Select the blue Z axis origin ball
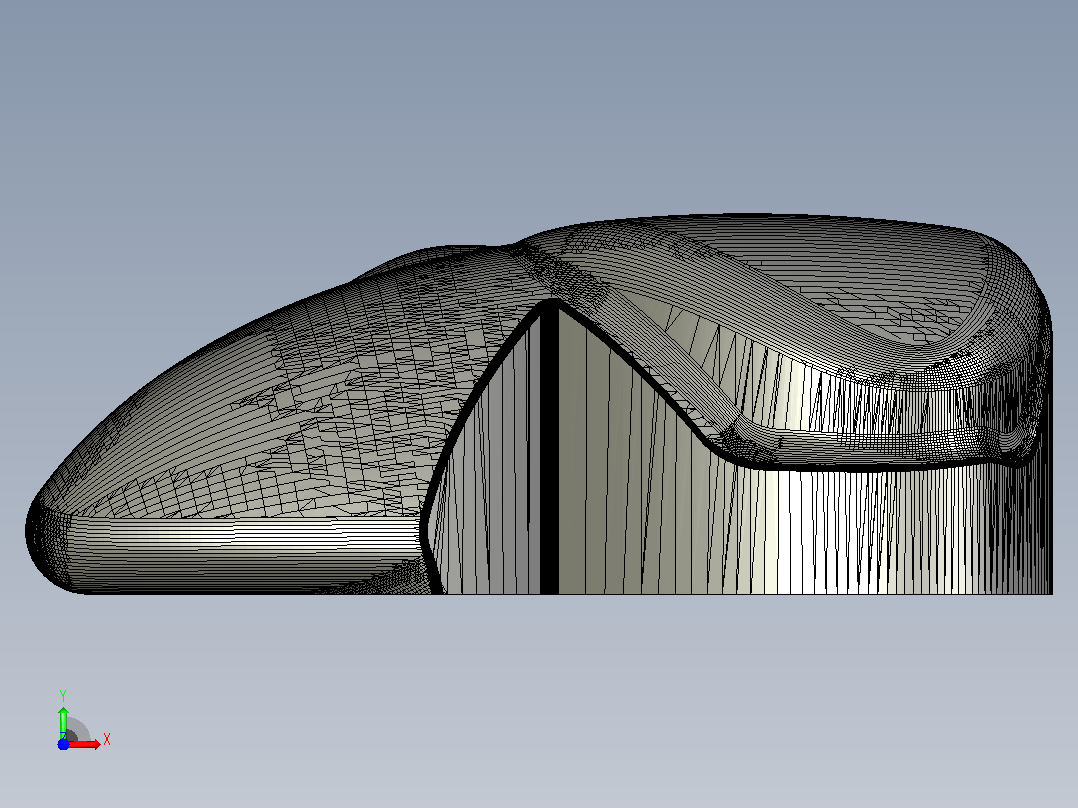 click(63, 744)
